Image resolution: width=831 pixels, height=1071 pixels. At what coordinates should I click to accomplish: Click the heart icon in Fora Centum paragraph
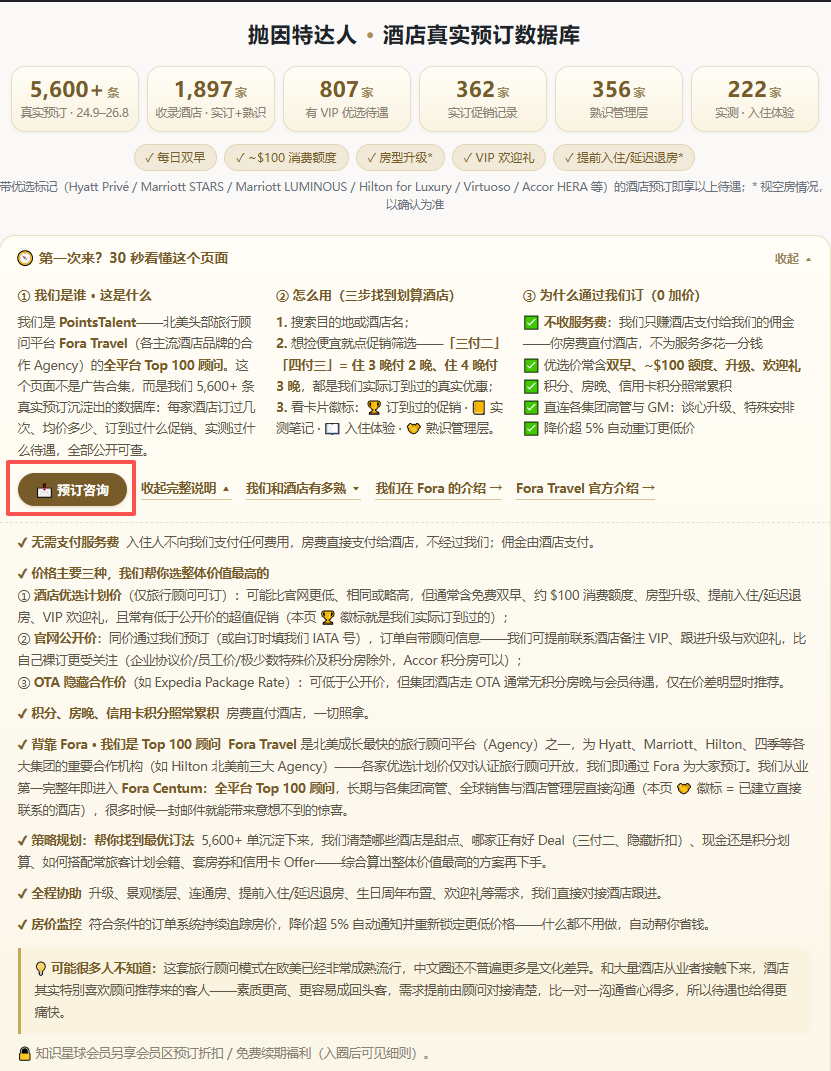(684, 788)
